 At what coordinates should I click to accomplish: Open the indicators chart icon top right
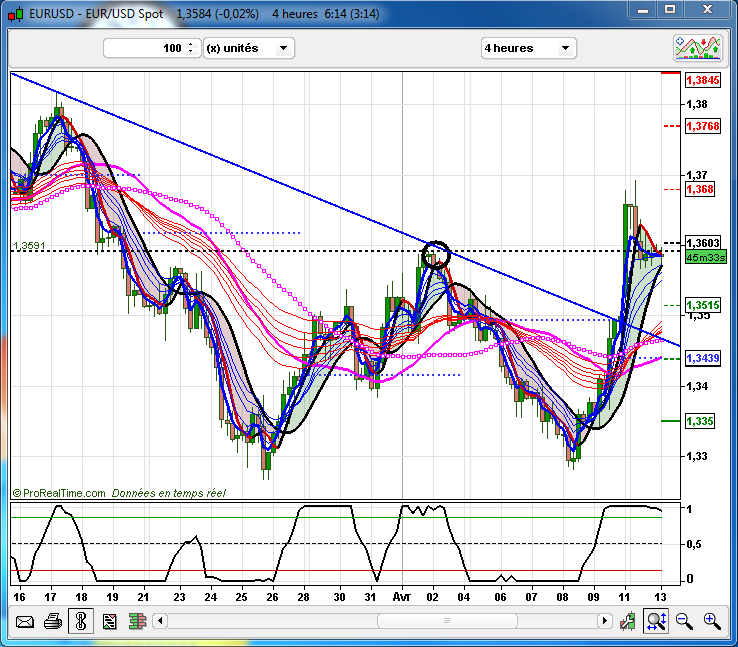tap(699, 48)
